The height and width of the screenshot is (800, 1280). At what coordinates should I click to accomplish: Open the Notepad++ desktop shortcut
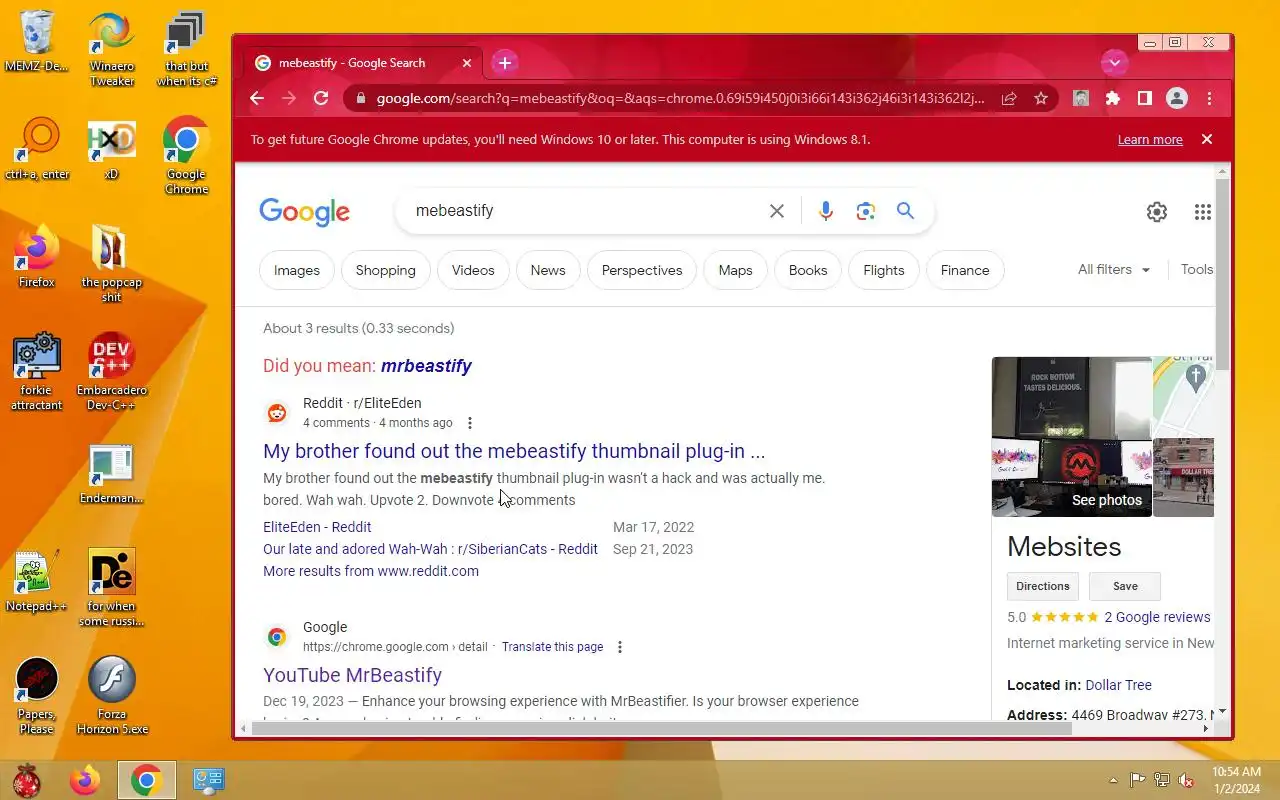pyautogui.click(x=36, y=581)
